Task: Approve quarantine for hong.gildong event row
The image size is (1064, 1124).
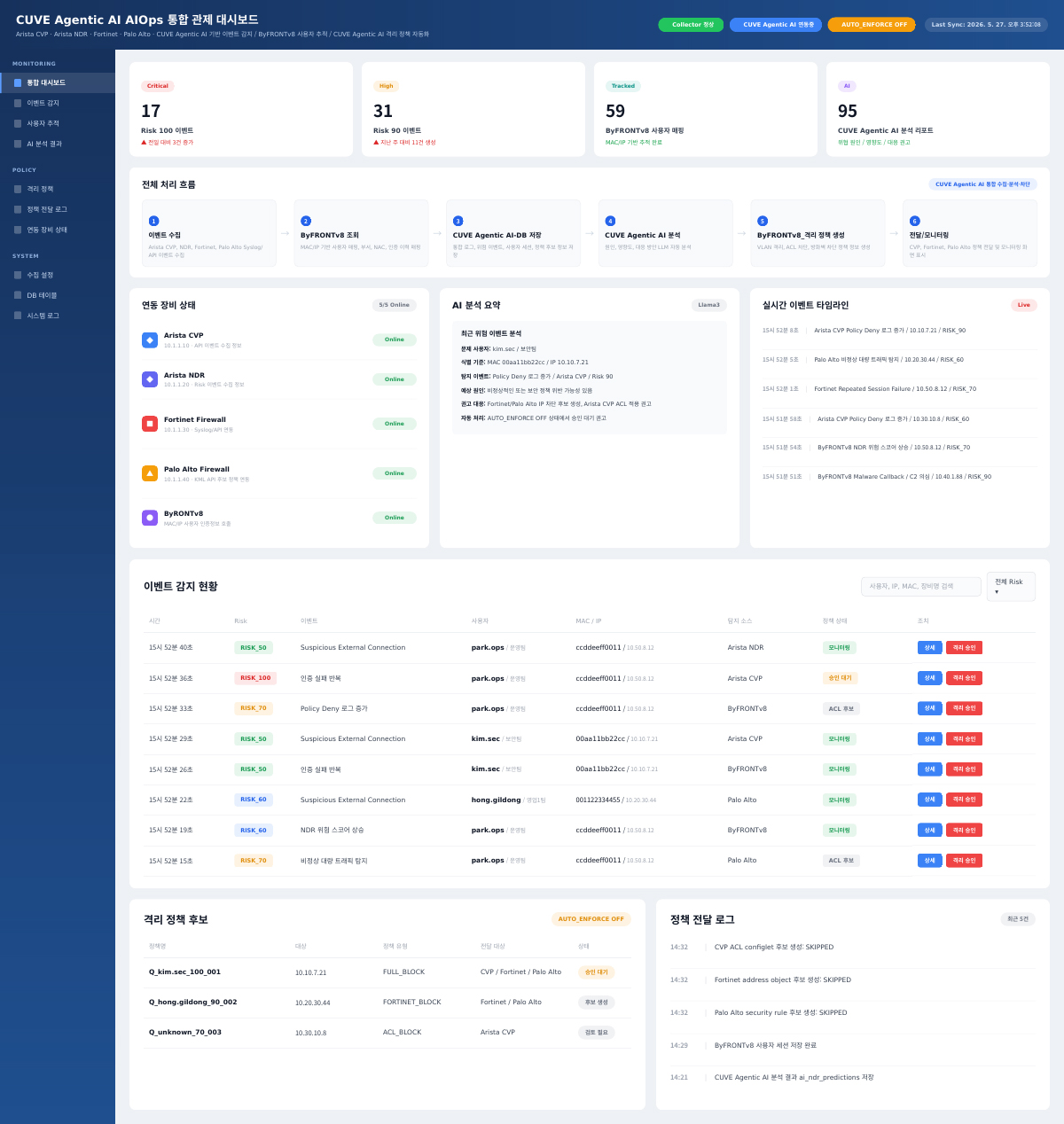Action: coord(964,800)
